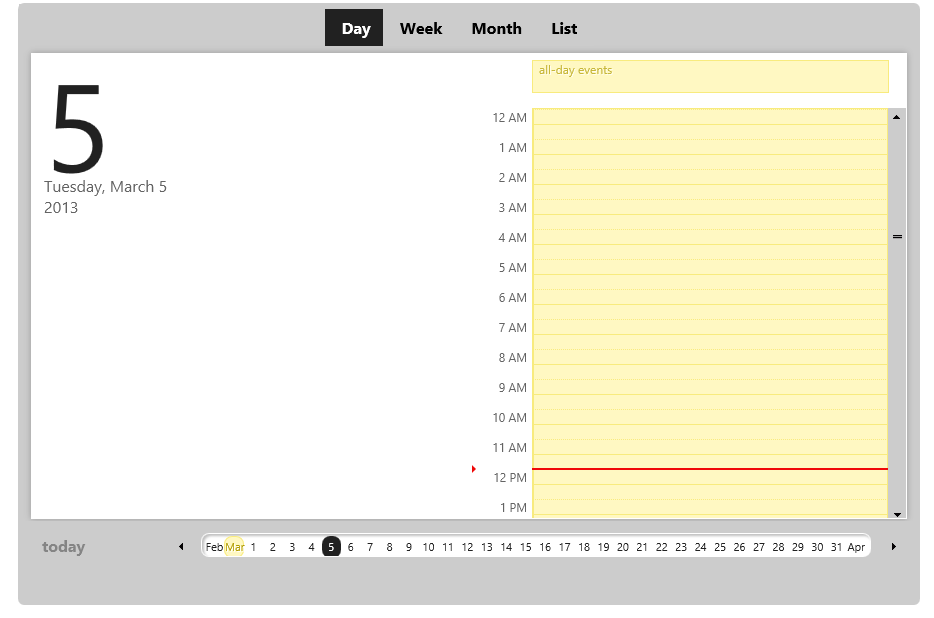934x618 pixels.
Task: Jump to today's date
Action: tap(63, 547)
